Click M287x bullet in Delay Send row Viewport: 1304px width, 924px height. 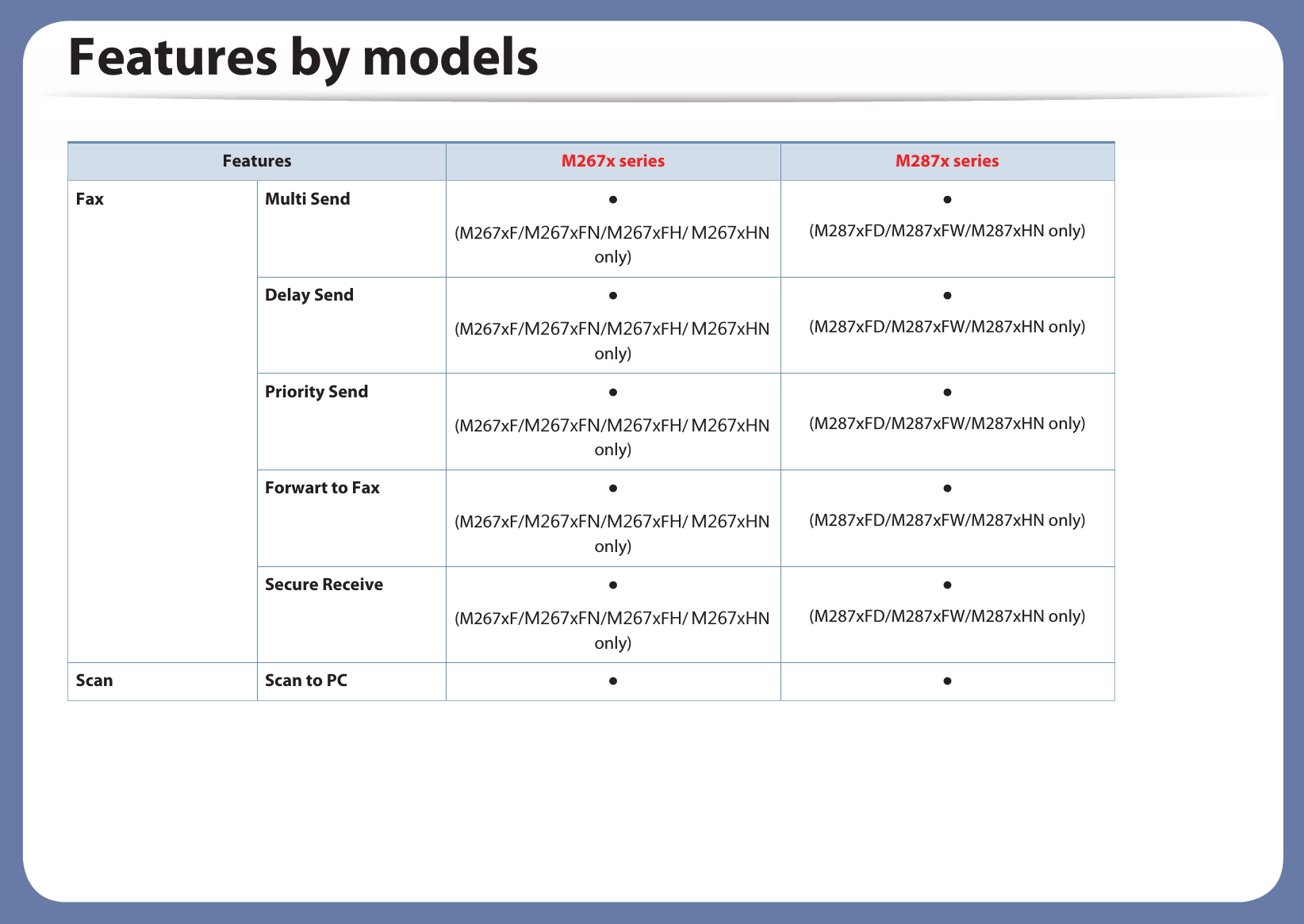point(947,296)
